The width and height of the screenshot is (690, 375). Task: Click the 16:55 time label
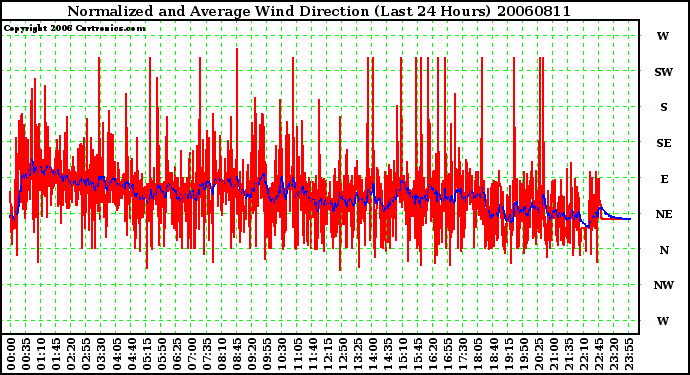(x=448, y=354)
